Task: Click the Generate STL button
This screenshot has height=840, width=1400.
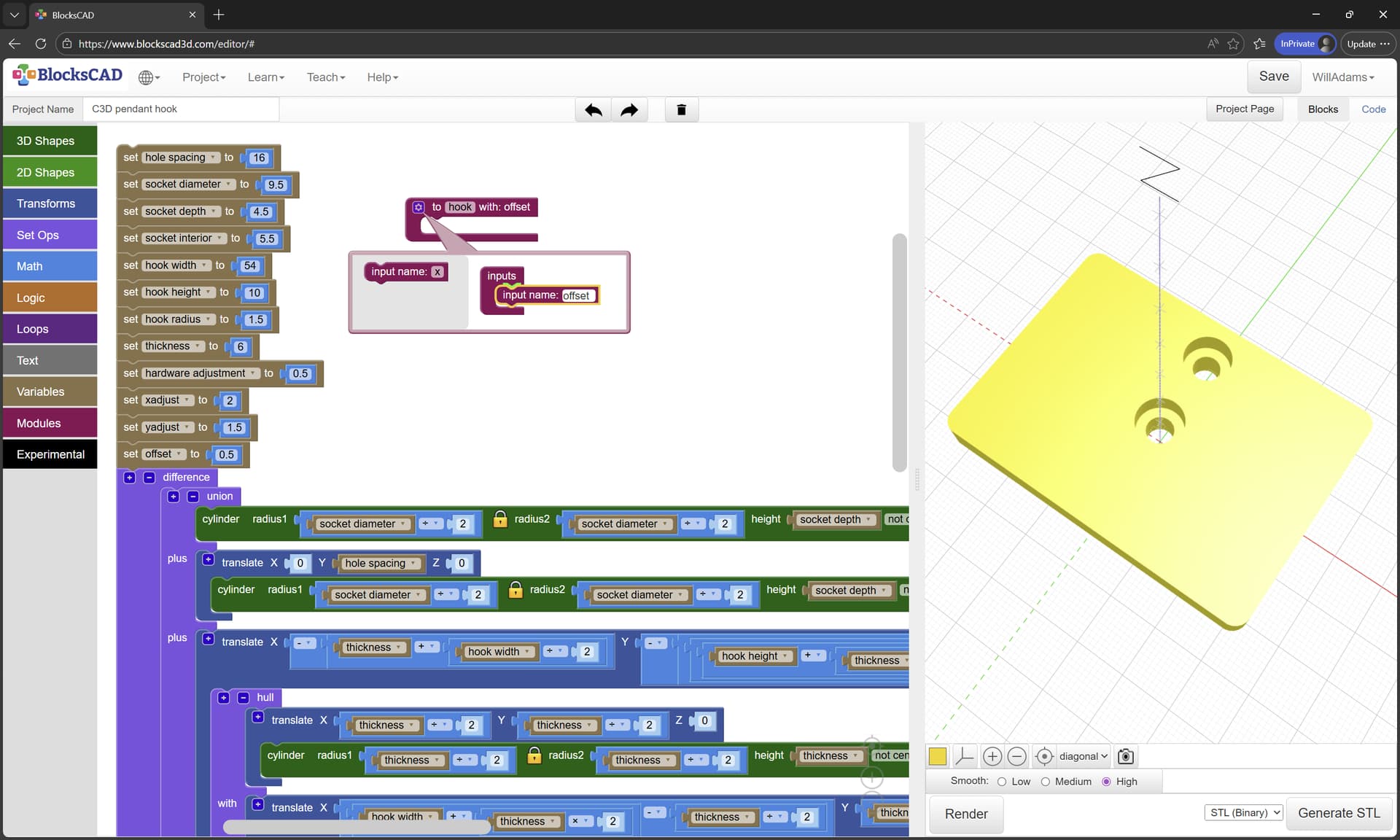Action: click(1339, 813)
